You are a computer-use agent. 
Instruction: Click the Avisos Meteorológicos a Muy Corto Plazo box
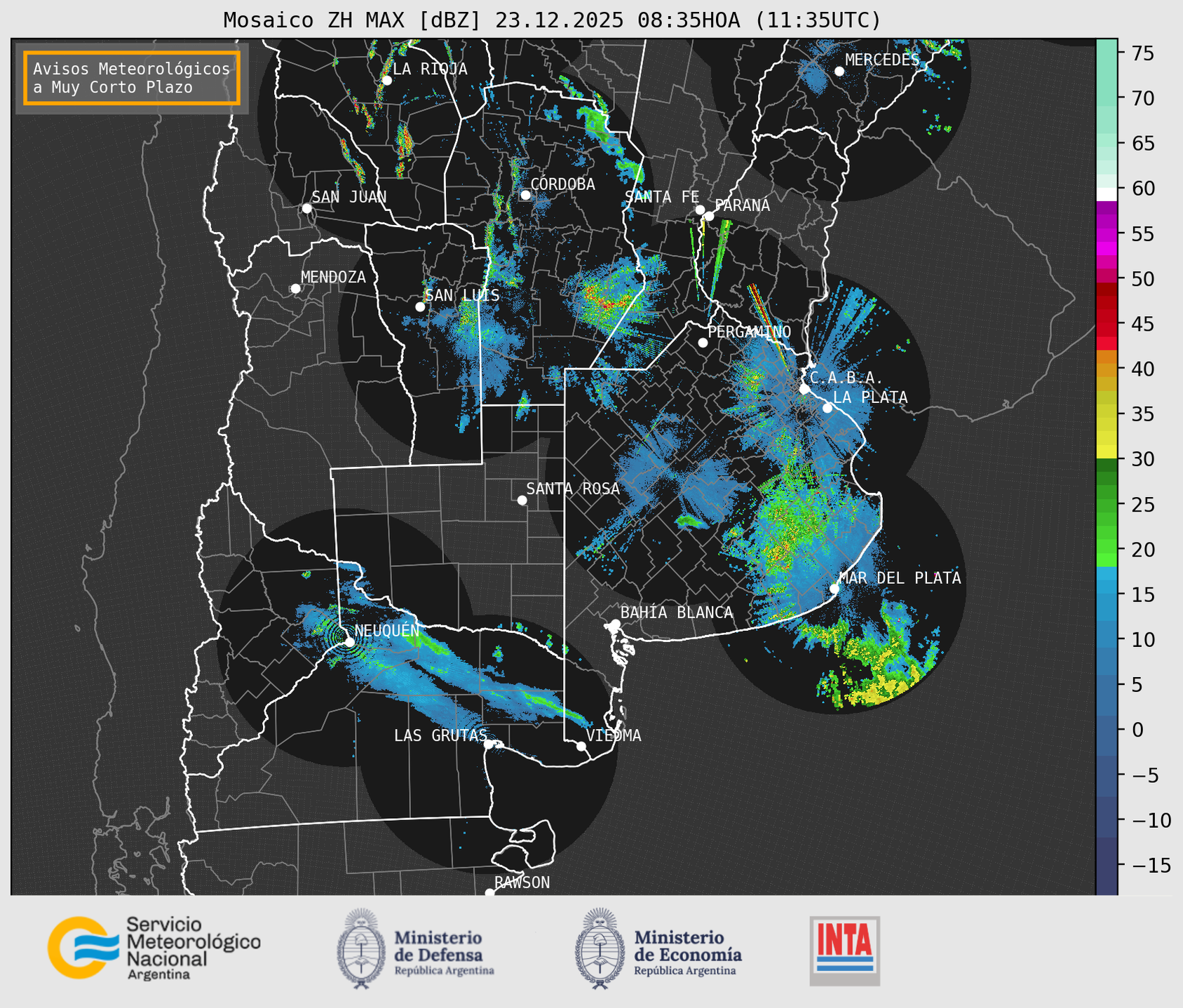click(132, 78)
